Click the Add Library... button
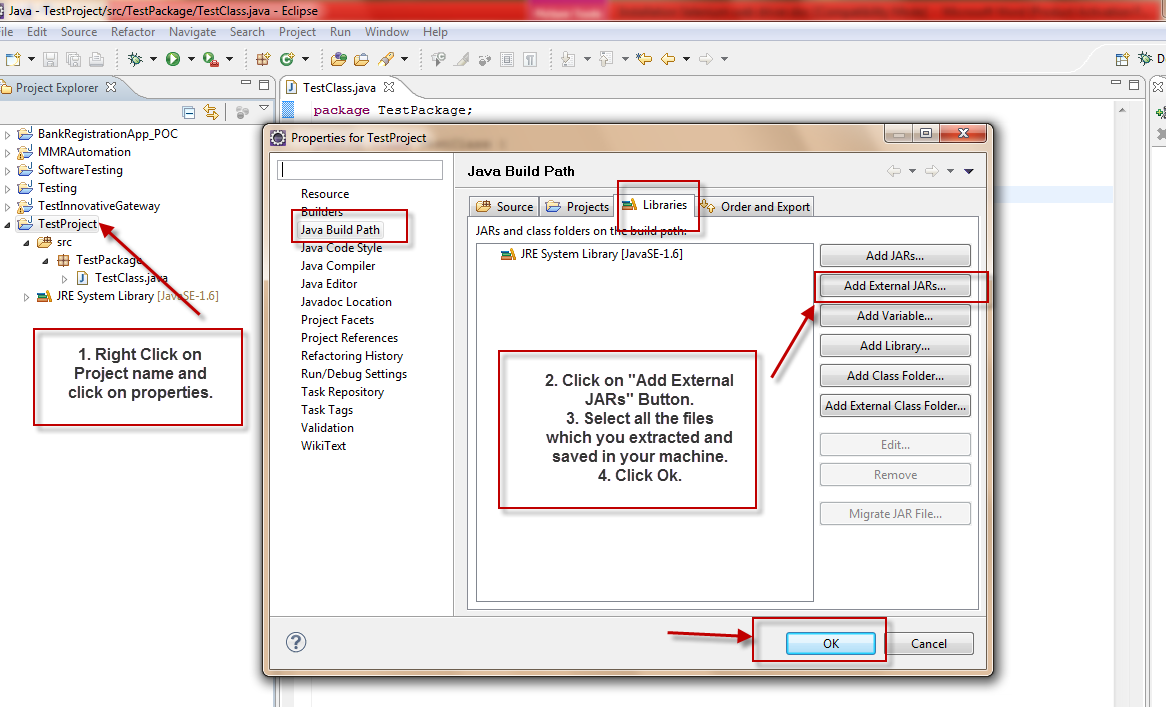Image resolution: width=1166 pixels, height=707 pixels. coord(895,346)
